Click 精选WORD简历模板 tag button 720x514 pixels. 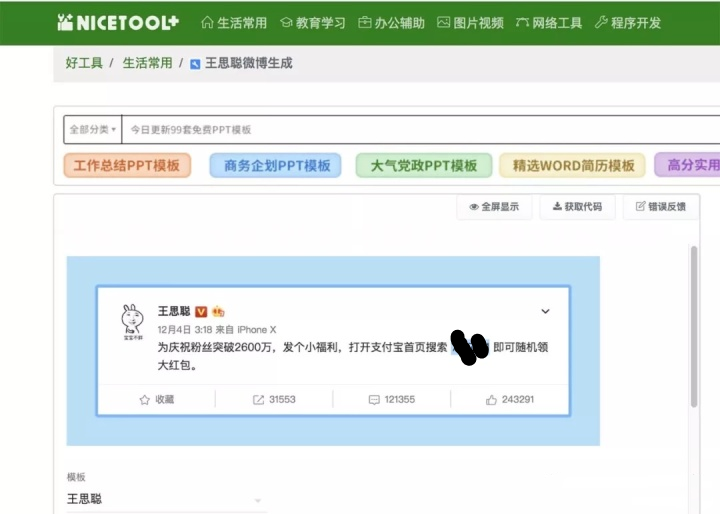point(573,165)
